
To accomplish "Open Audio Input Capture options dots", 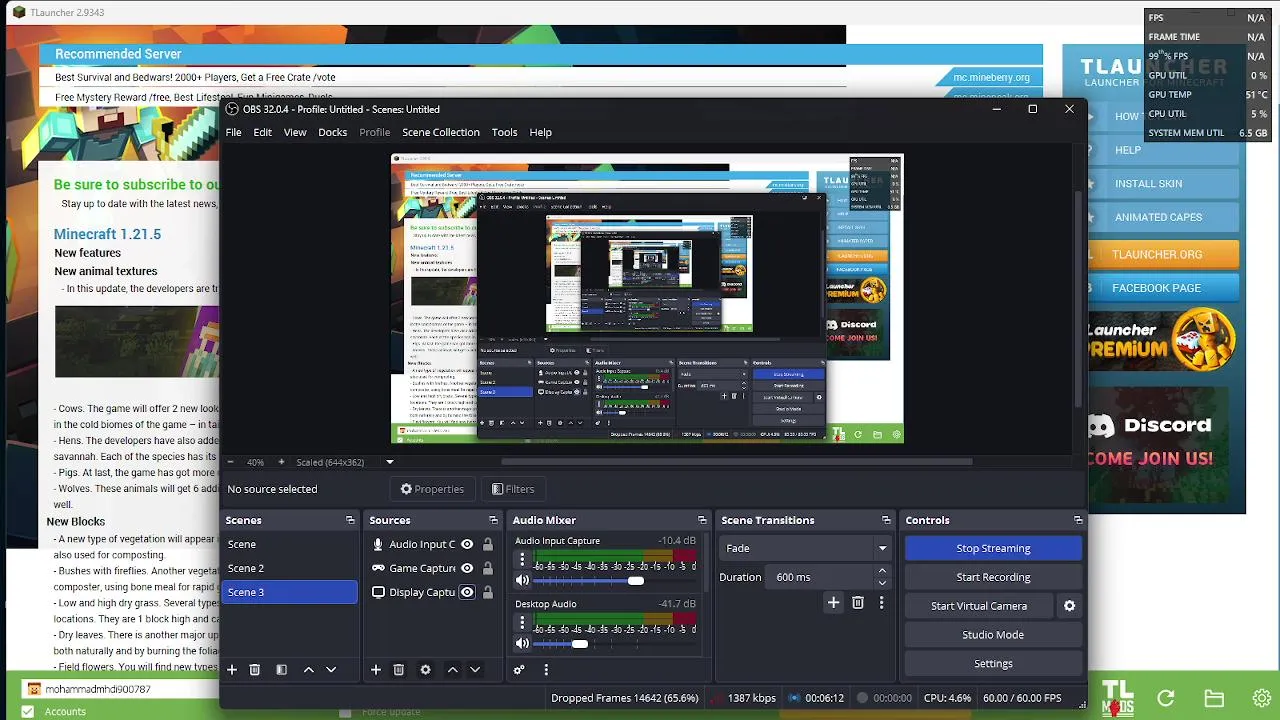I will tap(522, 560).
